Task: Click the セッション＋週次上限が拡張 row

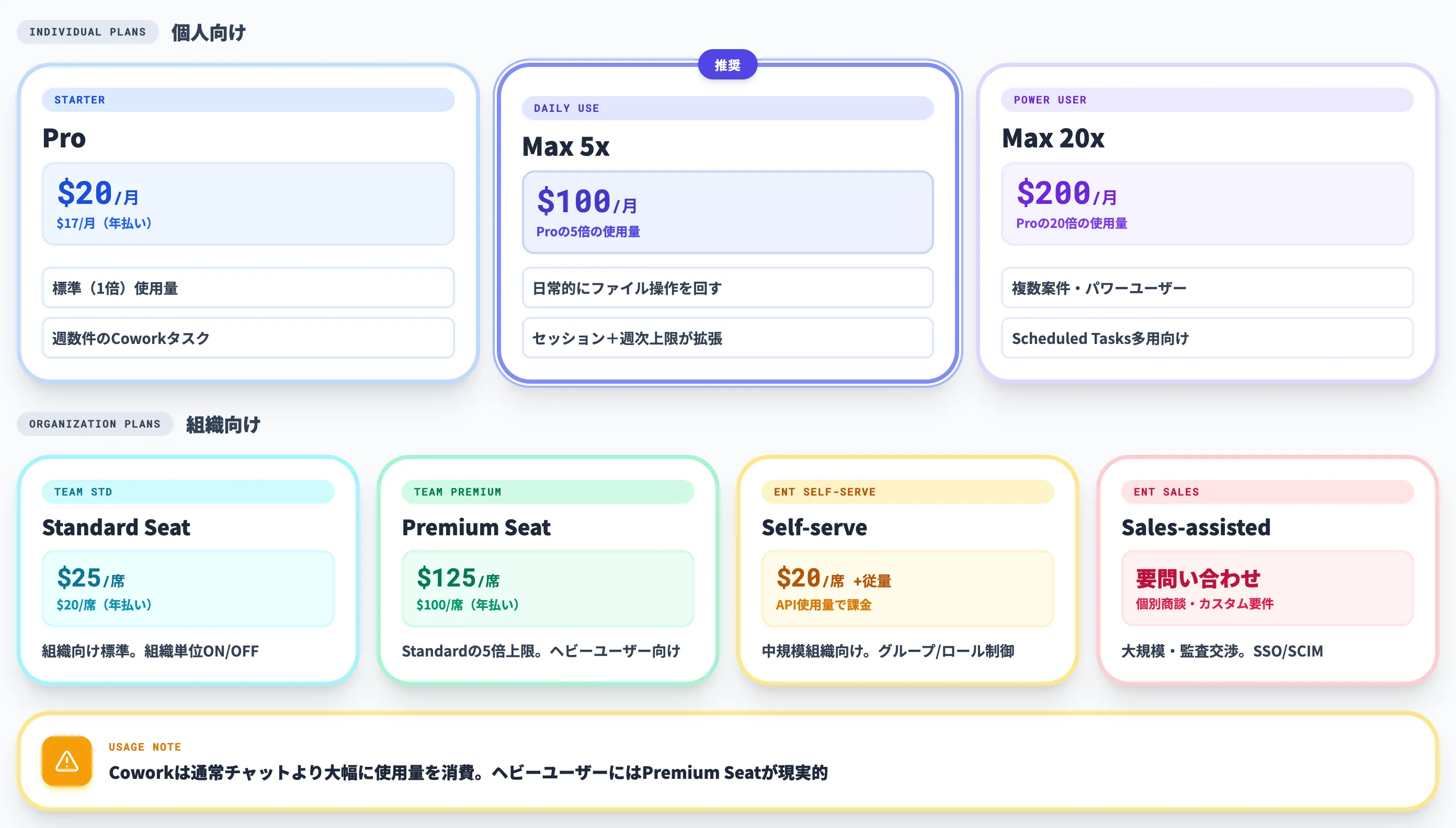Action: [727, 338]
